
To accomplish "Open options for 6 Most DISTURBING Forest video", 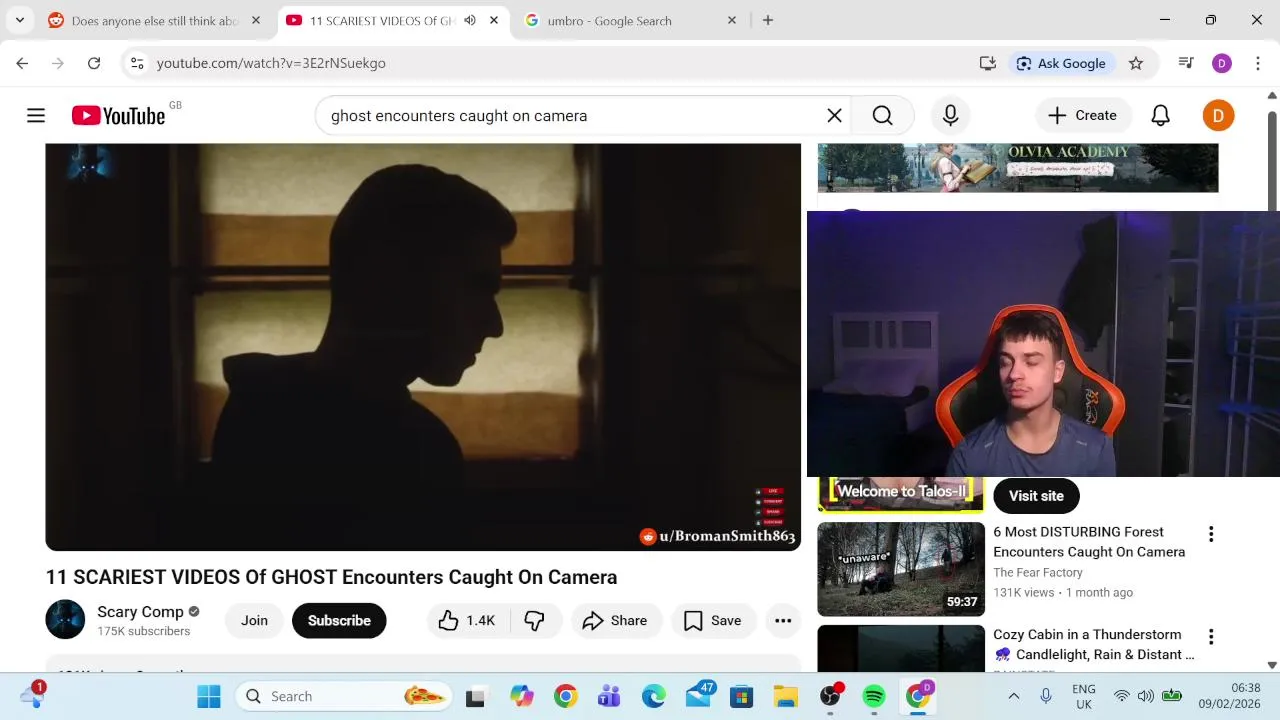I will coord(1211,534).
